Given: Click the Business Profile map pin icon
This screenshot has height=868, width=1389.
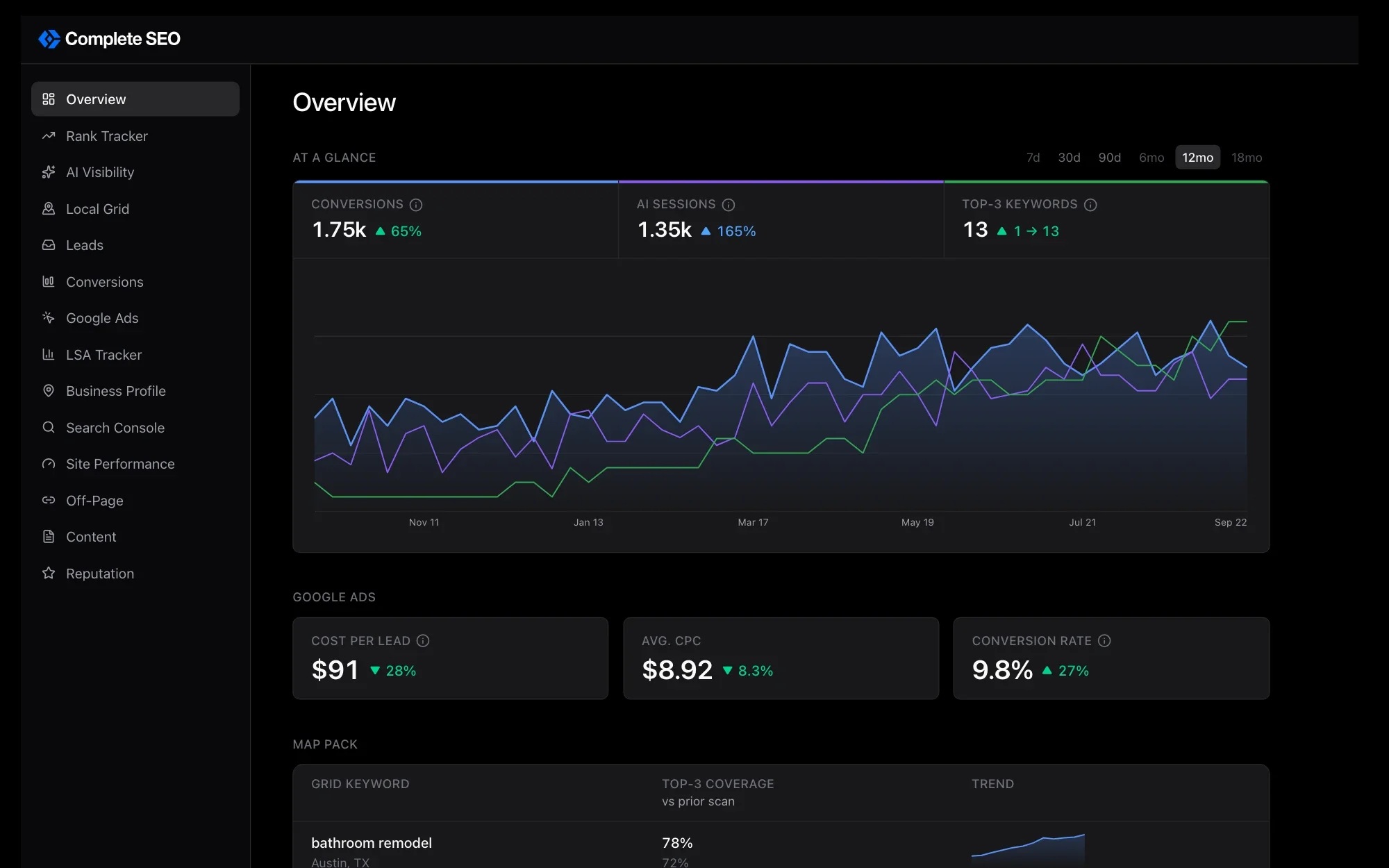Looking at the screenshot, I should point(49,391).
